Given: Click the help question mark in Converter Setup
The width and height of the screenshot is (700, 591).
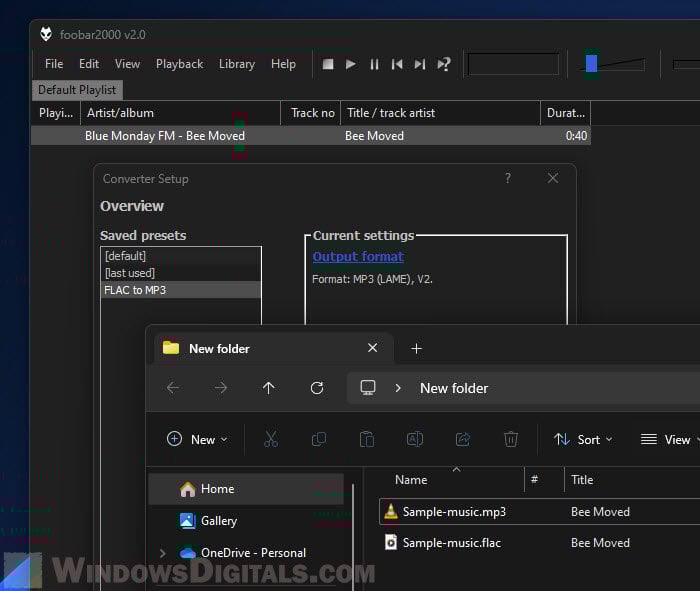Looking at the screenshot, I should point(508,178).
